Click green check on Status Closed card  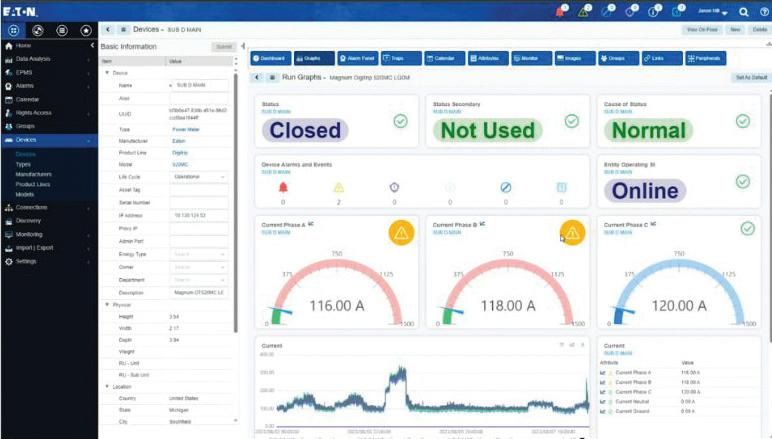click(x=400, y=121)
